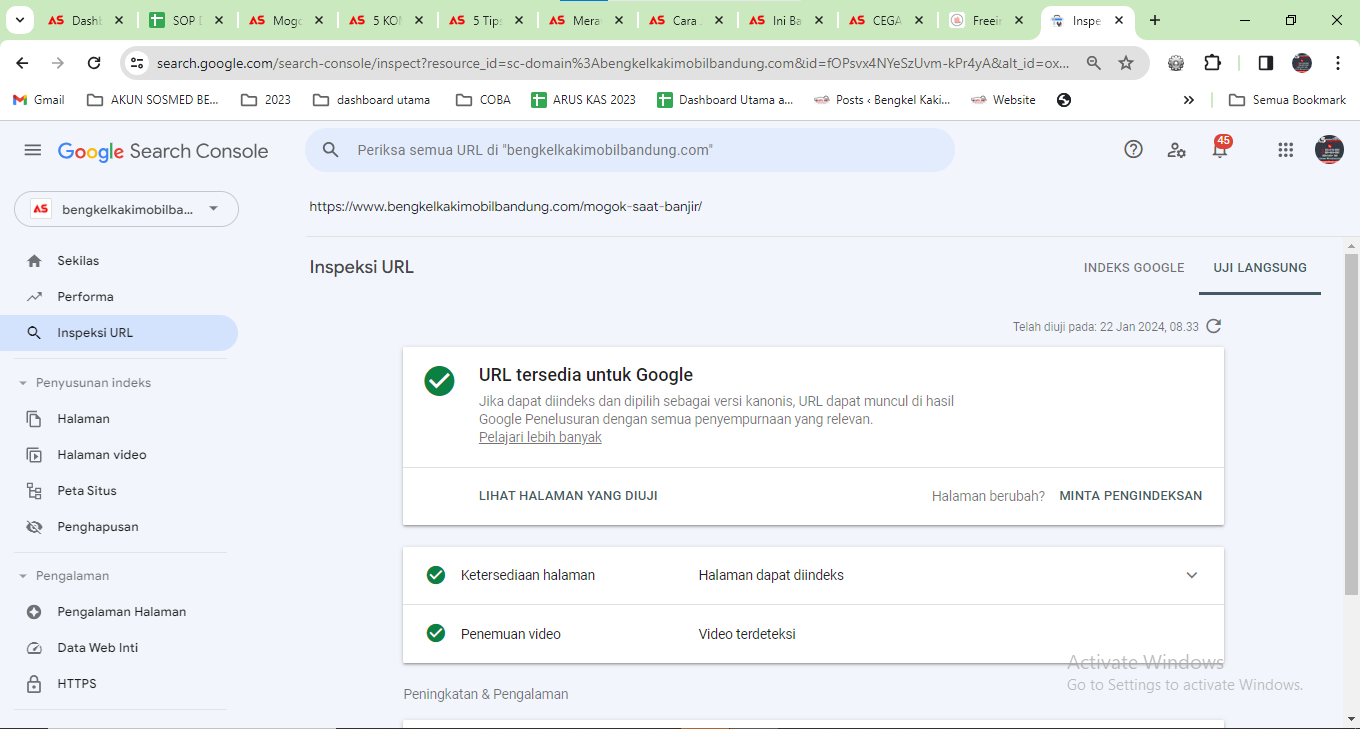
Task: Click the Google Search Console logo
Action: [x=163, y=151]
